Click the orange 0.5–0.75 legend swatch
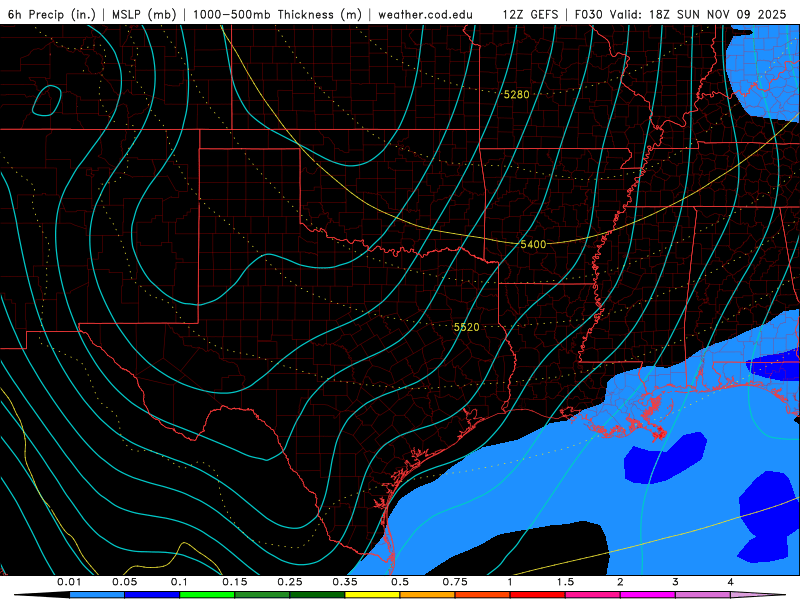The width and height of the screenshot is (800, 600). (428, 595)
